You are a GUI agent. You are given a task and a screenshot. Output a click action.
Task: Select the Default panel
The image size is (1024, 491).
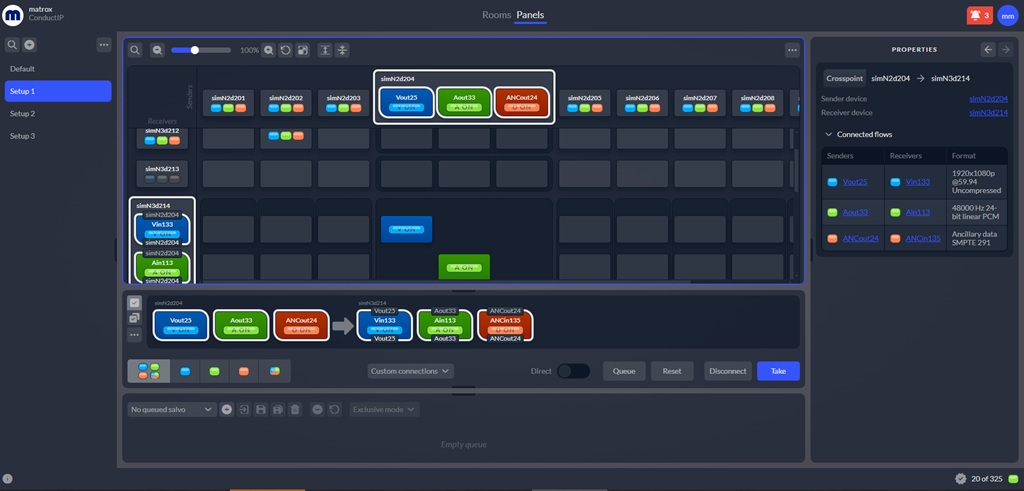(x=58, y=69)
